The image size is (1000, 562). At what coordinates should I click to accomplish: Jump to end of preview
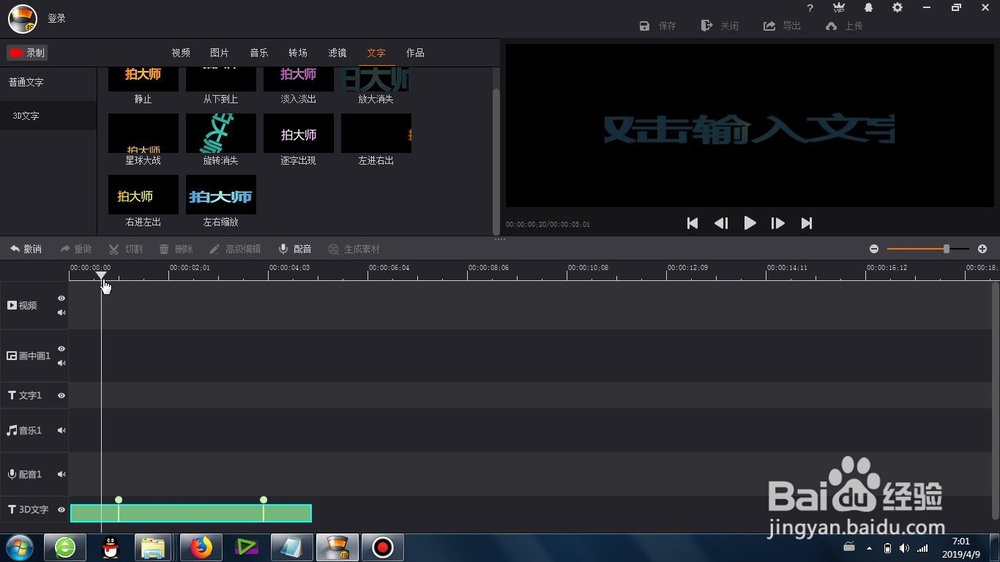[807, 223]
